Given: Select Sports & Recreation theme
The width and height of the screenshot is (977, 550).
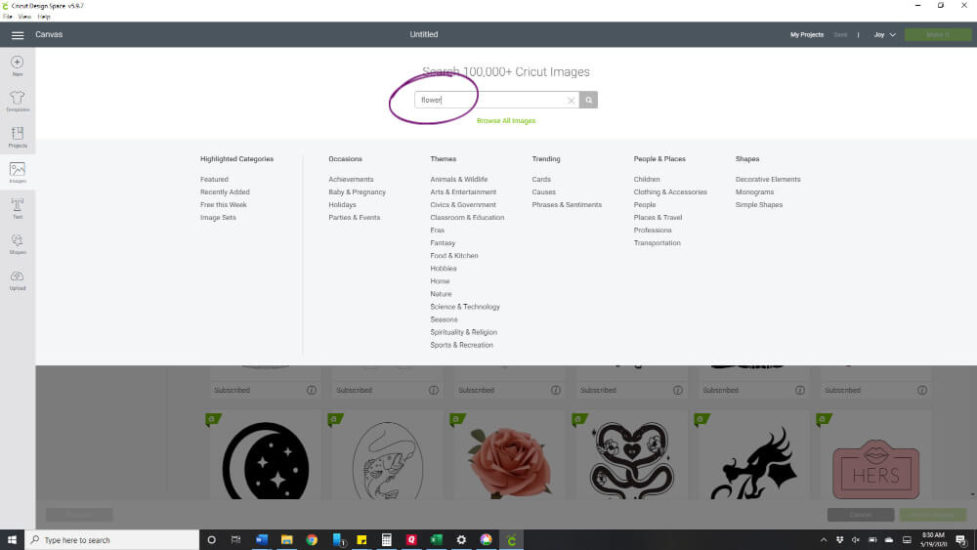Looking at the screenshot, I should click(x=462, y=345).
